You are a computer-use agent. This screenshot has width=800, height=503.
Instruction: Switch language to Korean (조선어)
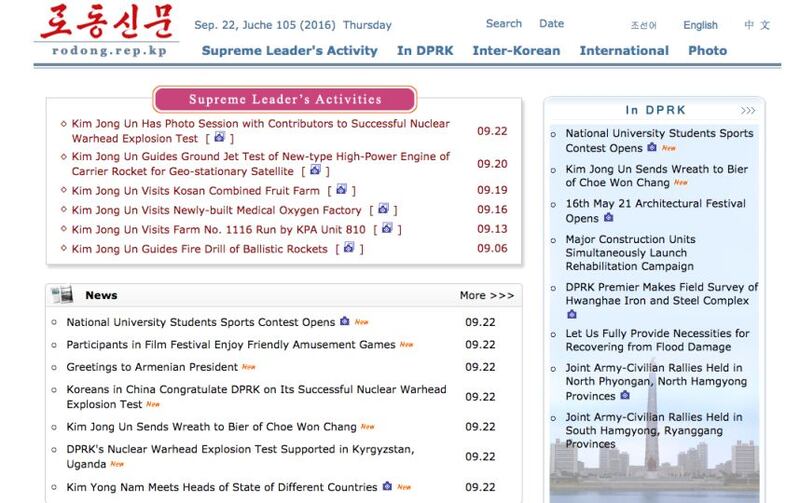click(643, 25)
